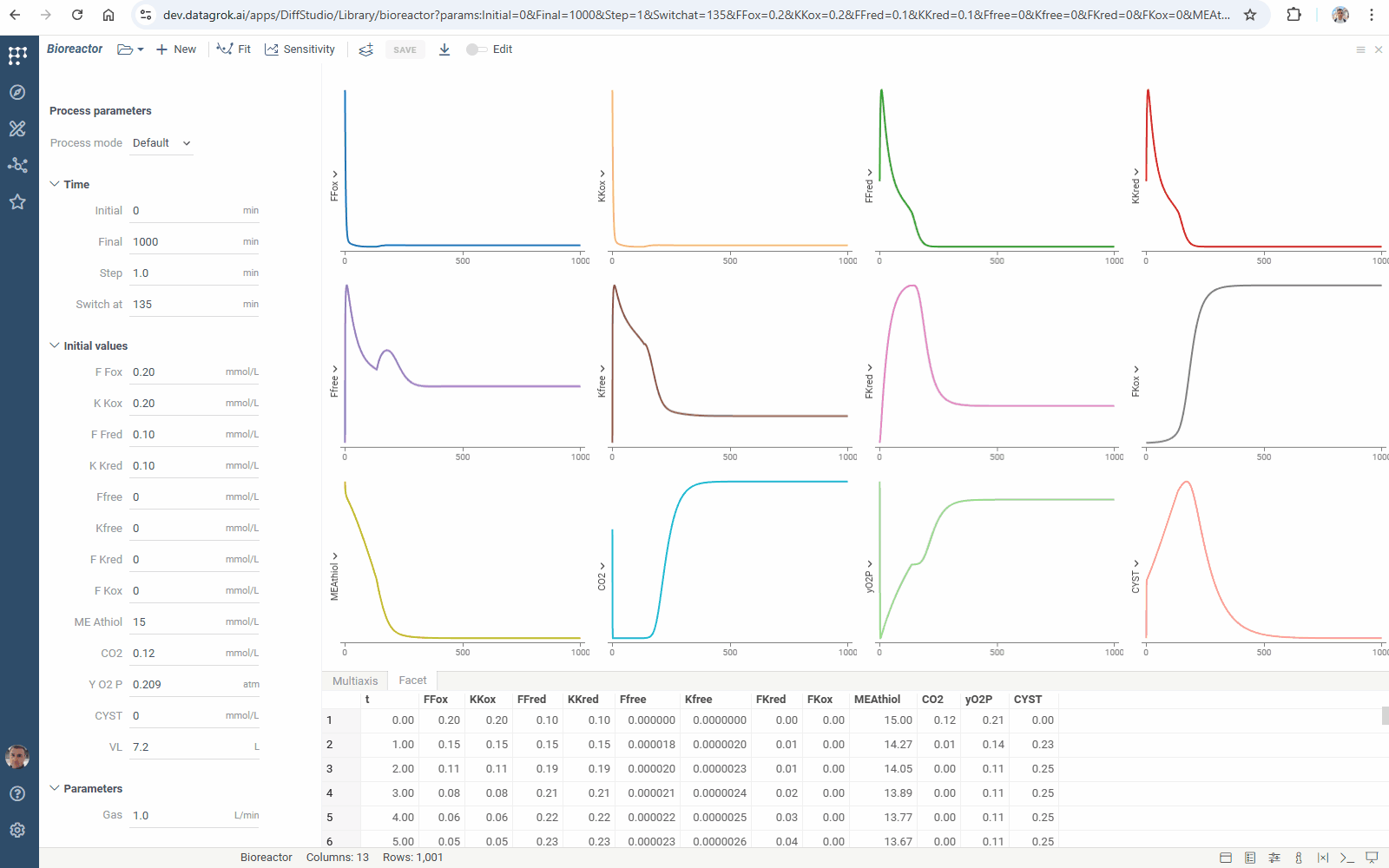Collapse the Parameters section
Viewport: 1389px width, 868px height.
[x=55, y=788]
